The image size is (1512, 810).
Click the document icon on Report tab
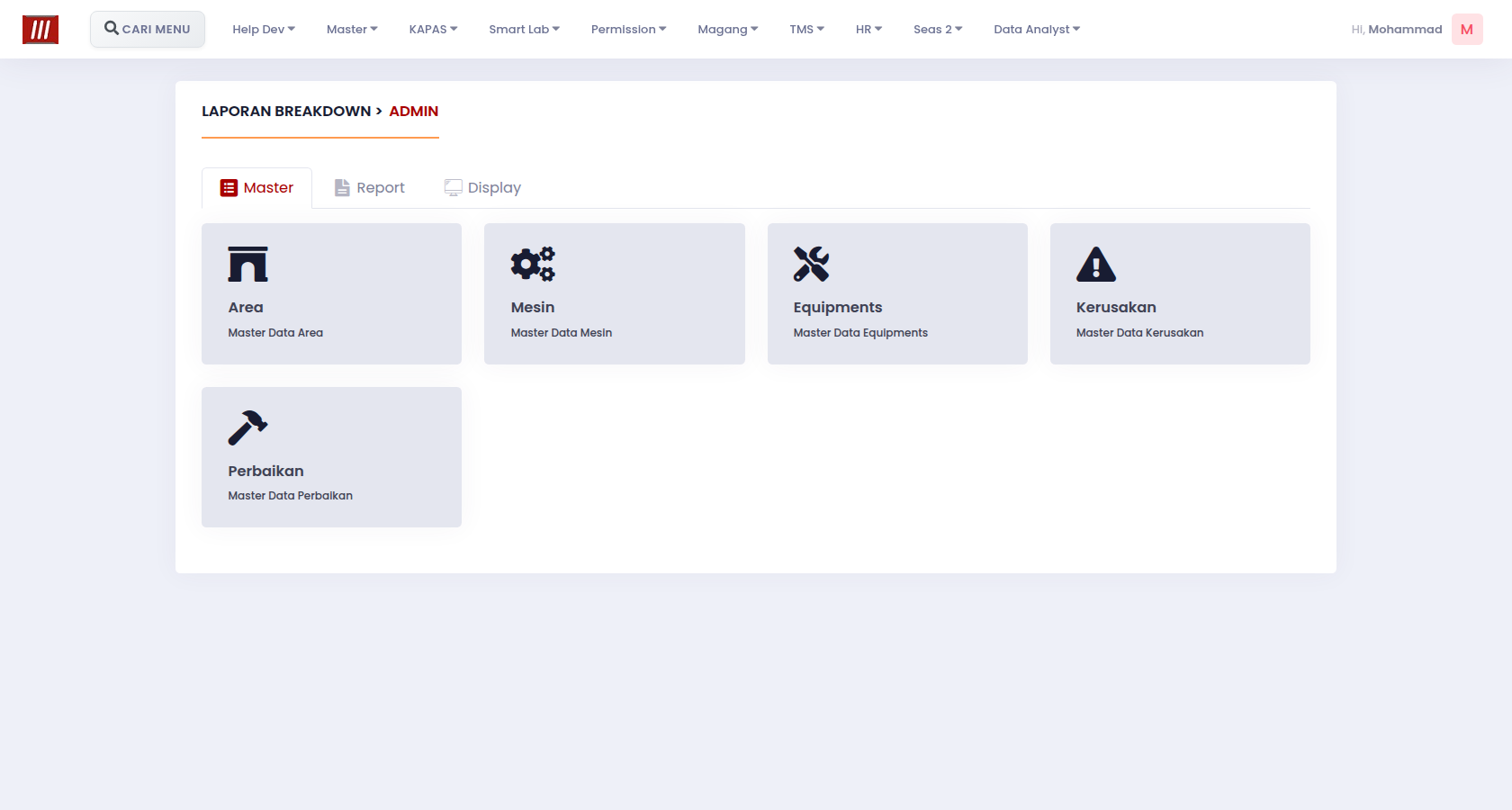tap(342, 187)
